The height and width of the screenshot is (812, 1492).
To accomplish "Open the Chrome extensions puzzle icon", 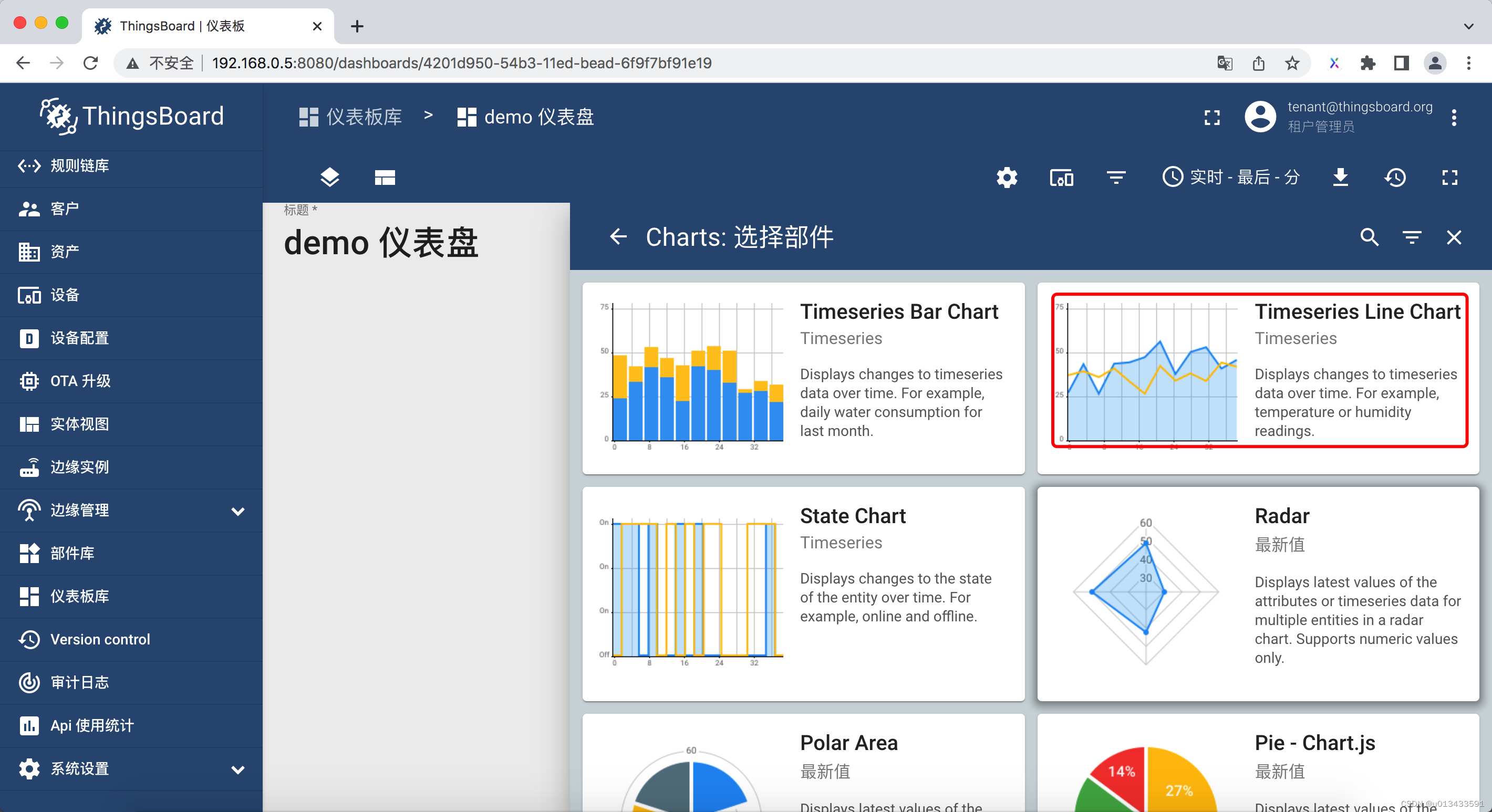I will click(x=1367, y=63).
